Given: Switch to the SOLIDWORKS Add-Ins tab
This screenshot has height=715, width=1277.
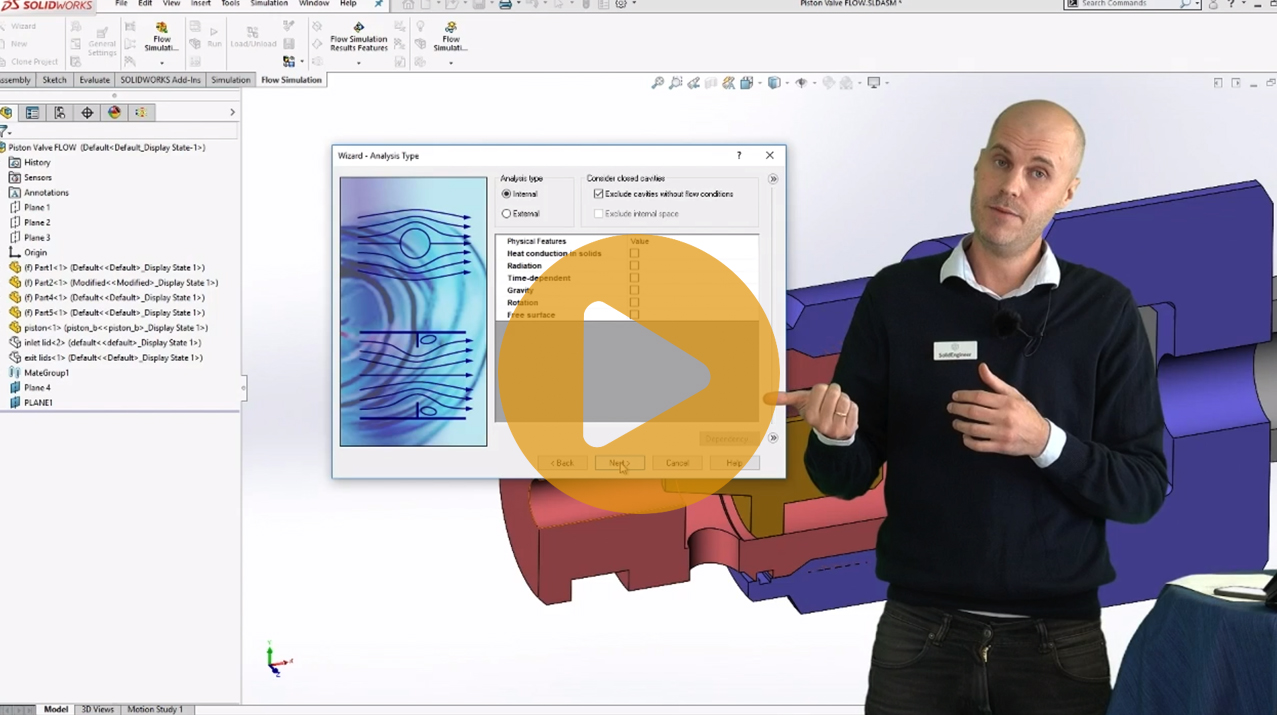Looking at the screenshot, I should 160,80.
